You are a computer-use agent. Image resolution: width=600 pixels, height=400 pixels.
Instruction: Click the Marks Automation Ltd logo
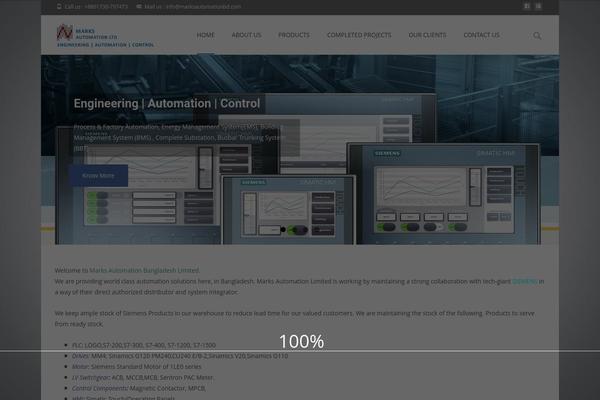point(105,36)
